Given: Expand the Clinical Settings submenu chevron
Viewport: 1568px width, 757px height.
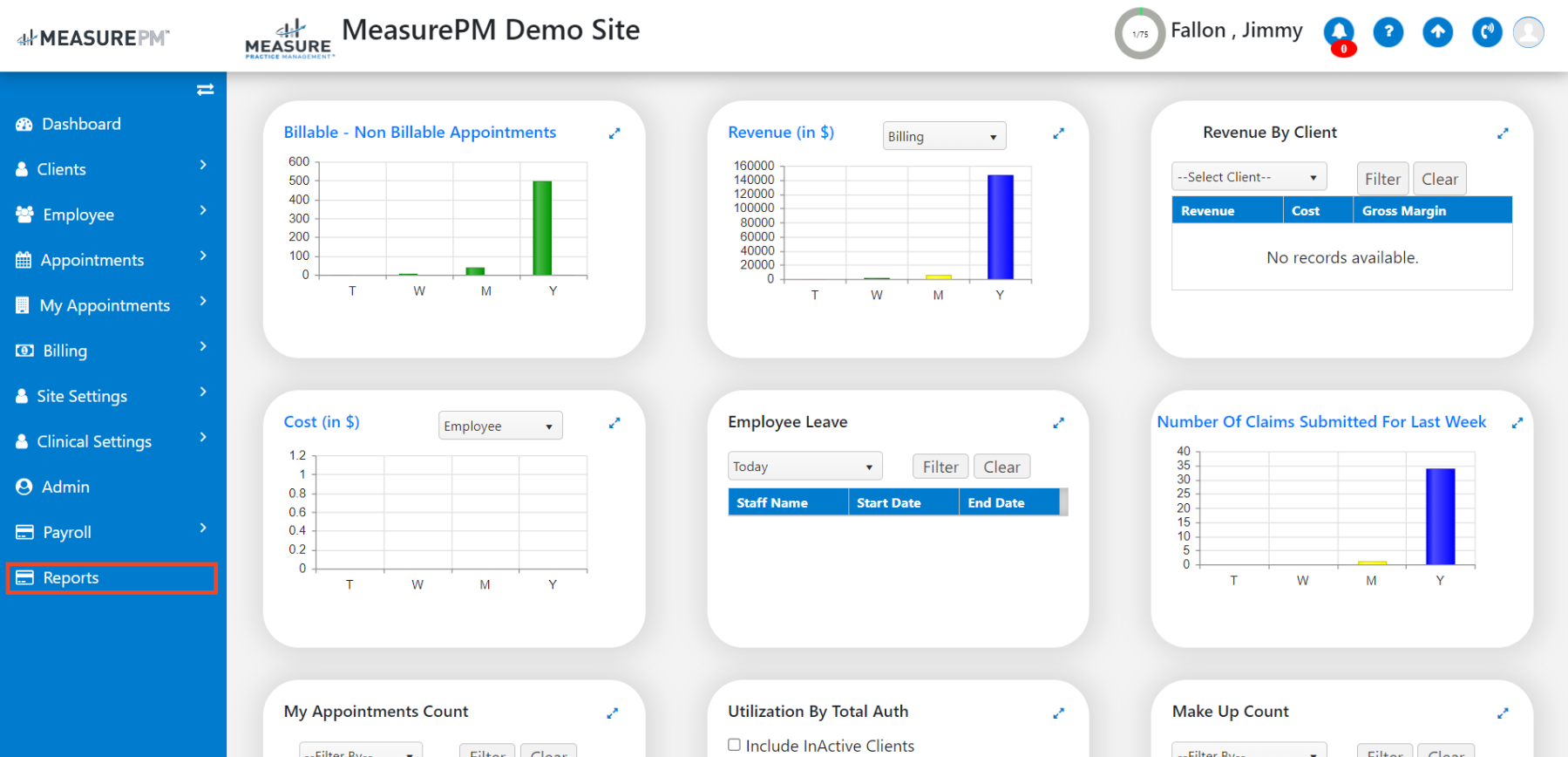Looking at the screenshot, I should click(203, 437).
